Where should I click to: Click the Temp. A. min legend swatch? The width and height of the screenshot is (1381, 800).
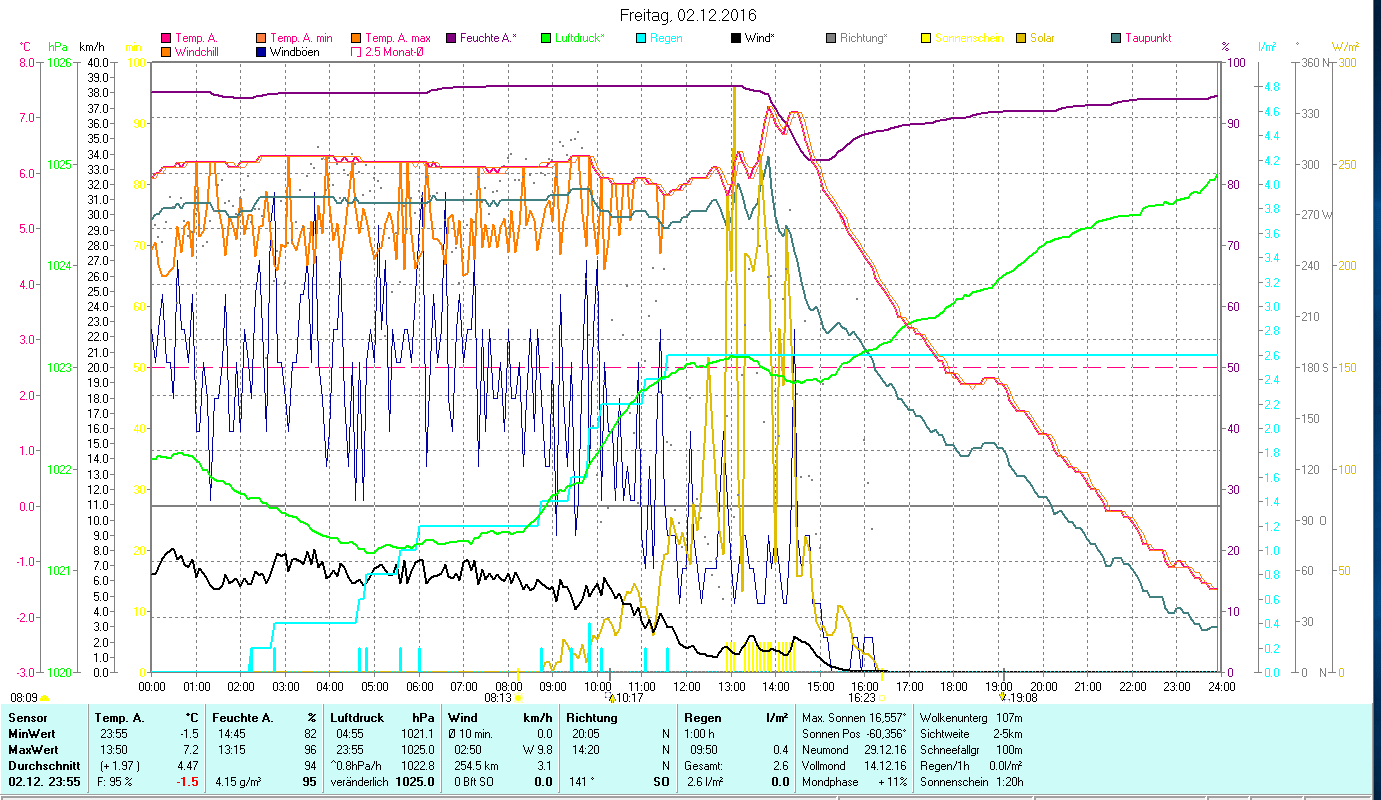coord(261,38)
